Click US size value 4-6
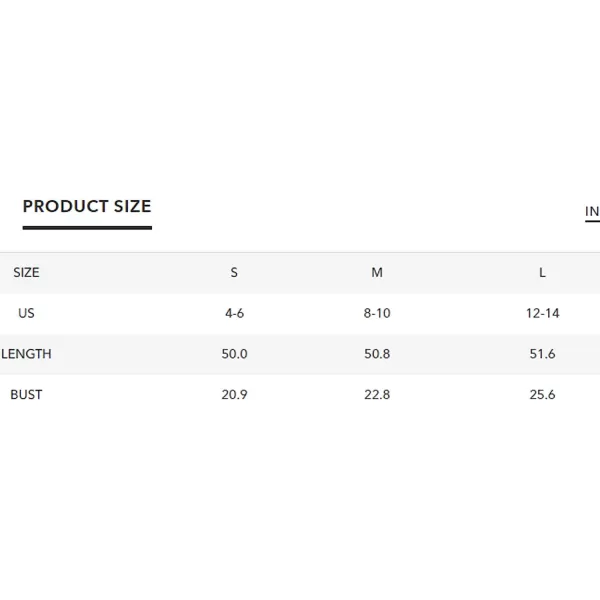Viewport: 600px width, 600px height. 234,313
